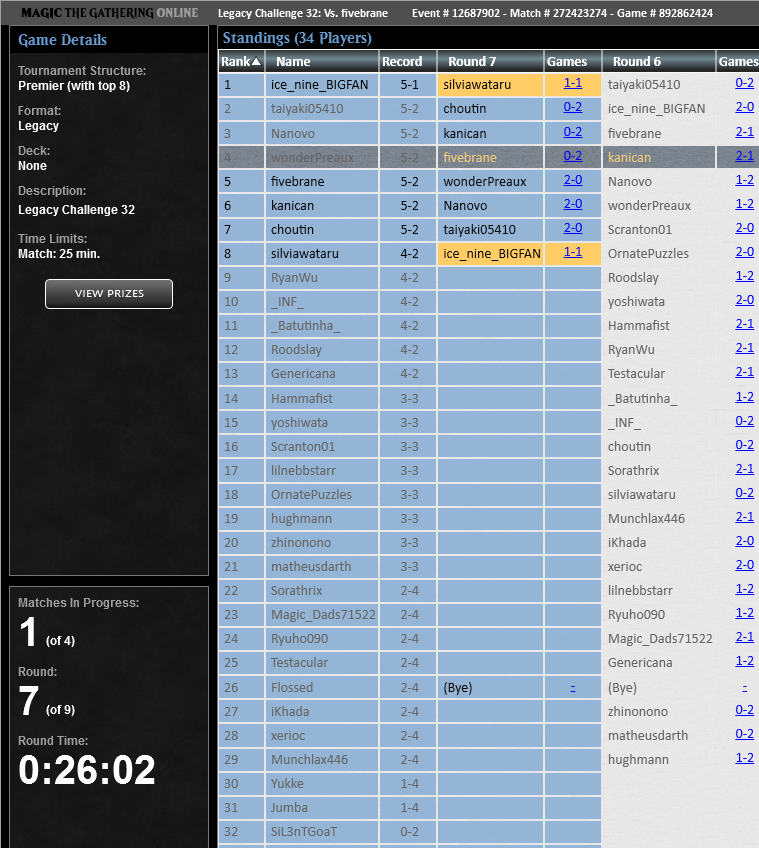Open Round 6 2-0 link for xerioc
The width and height of the screenshot is (759, 848).
click(x=744, y=565)
